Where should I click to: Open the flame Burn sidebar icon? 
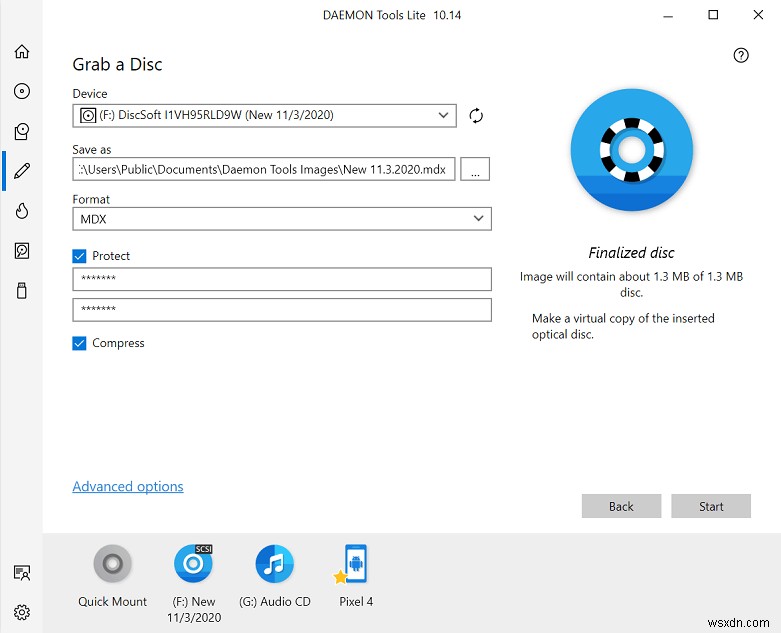tap(22, 211)
